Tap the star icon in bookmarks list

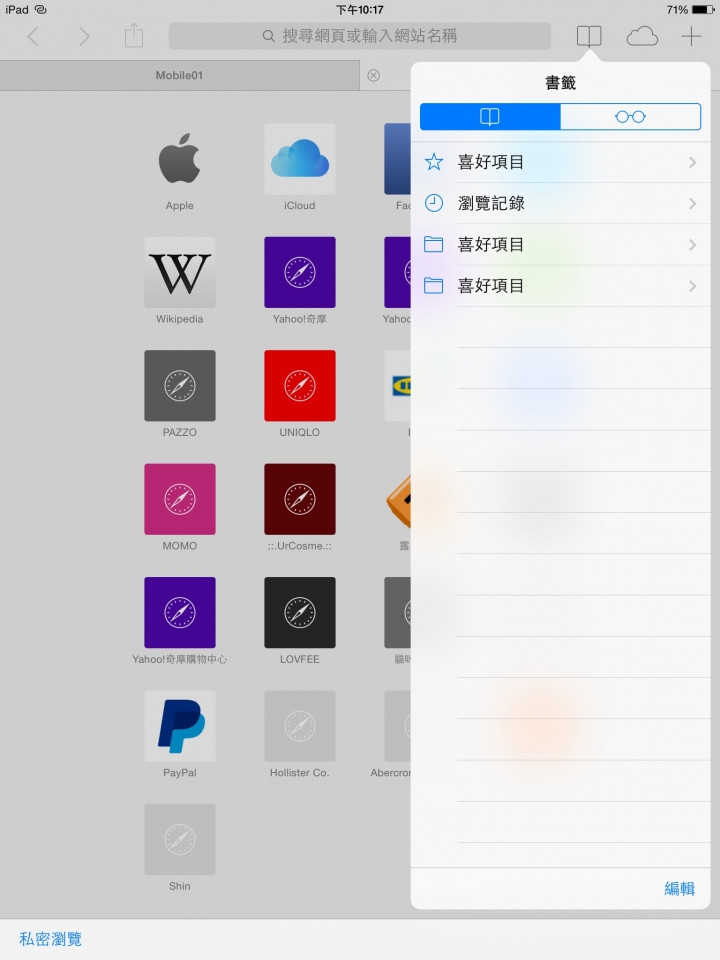coord(433,162)
